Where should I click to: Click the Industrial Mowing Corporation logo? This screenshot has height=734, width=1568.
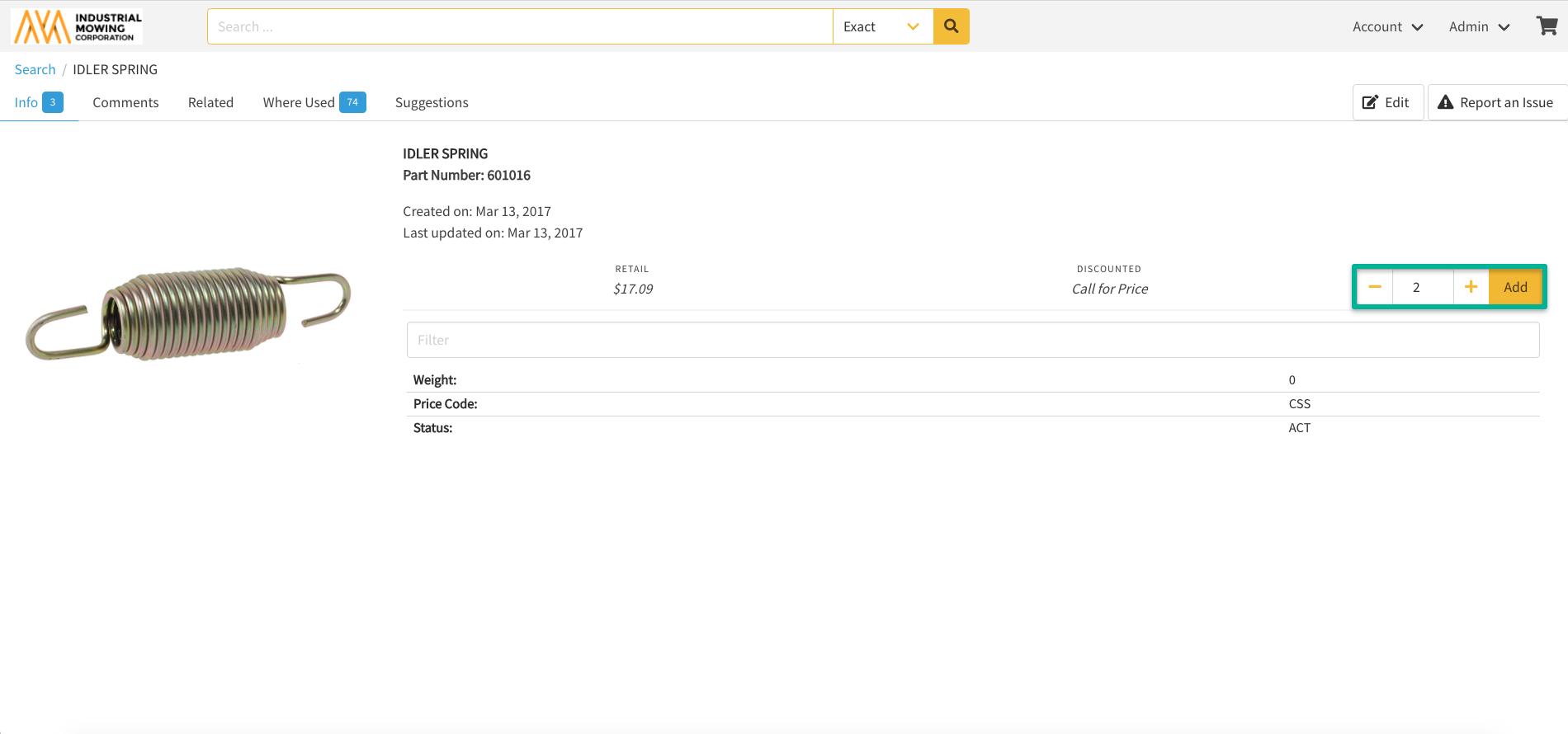(x=77, y=26)
